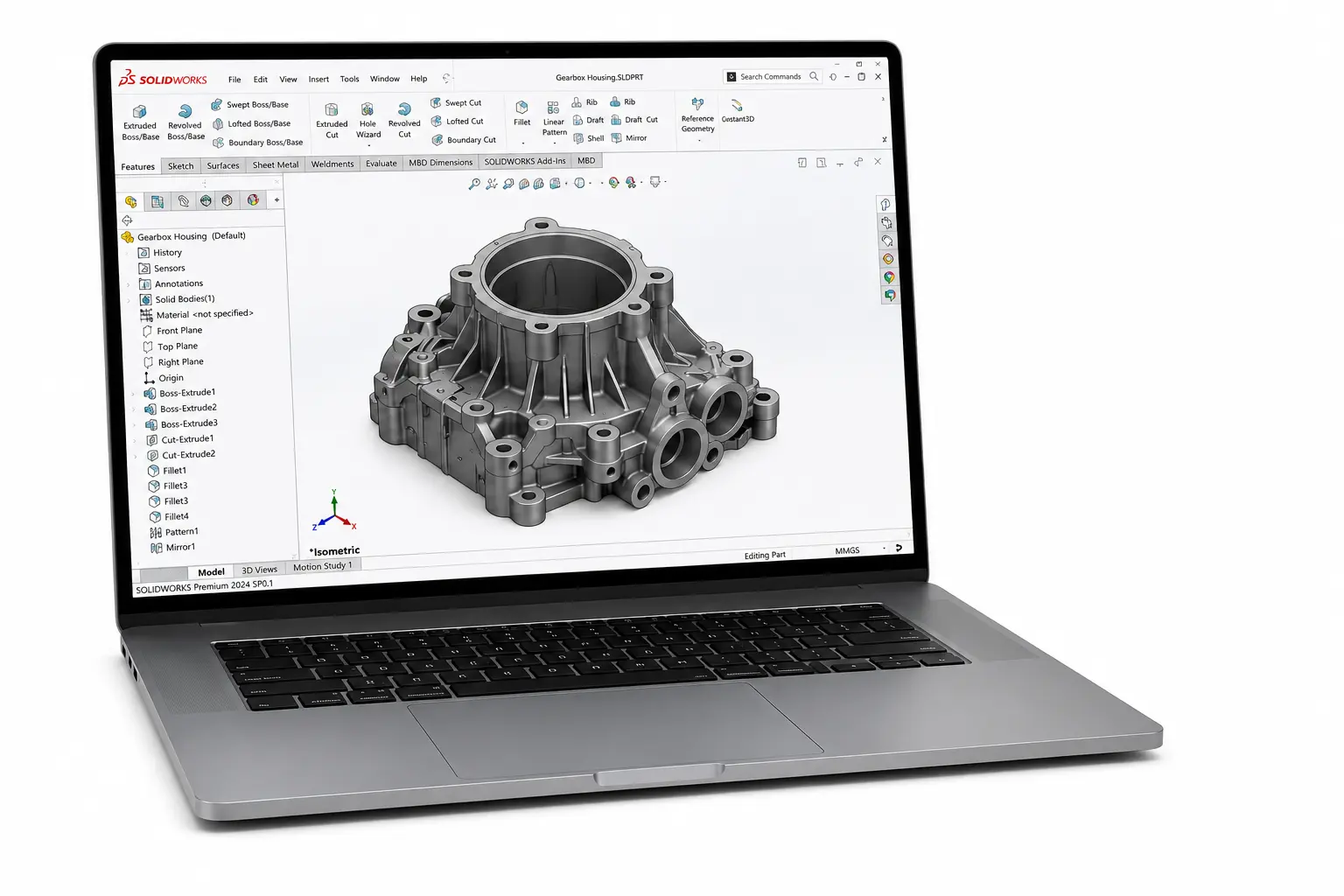Switch to the Sheet Metal tab

click(x=276, y=164)
